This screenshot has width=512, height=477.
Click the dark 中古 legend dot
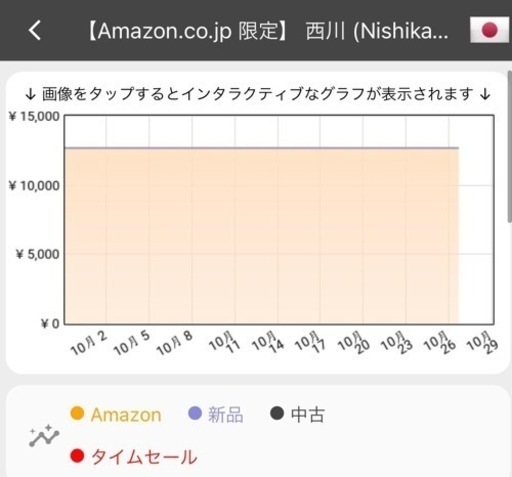coord(277,414)
